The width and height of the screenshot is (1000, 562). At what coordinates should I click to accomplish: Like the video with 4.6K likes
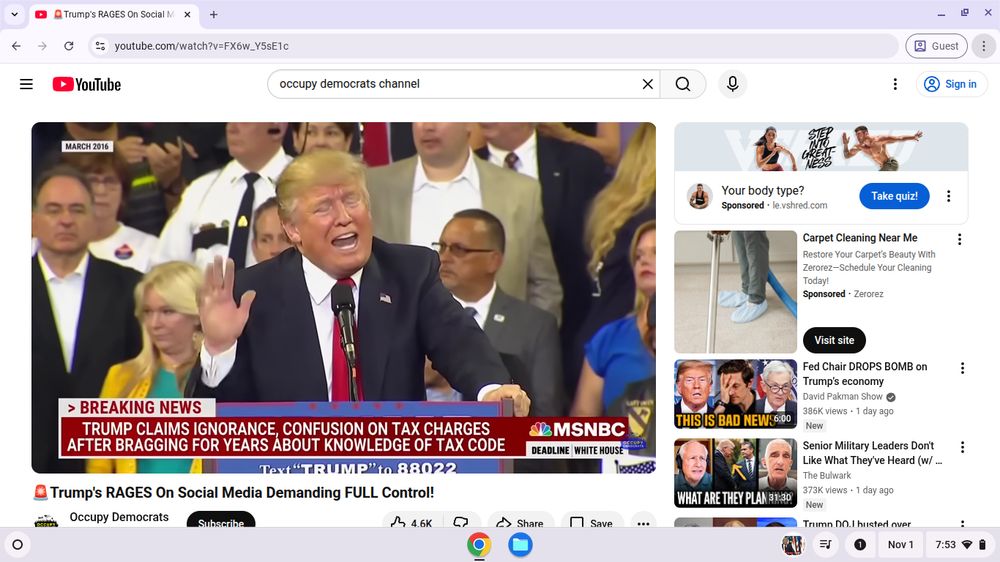tap(411, 521)
